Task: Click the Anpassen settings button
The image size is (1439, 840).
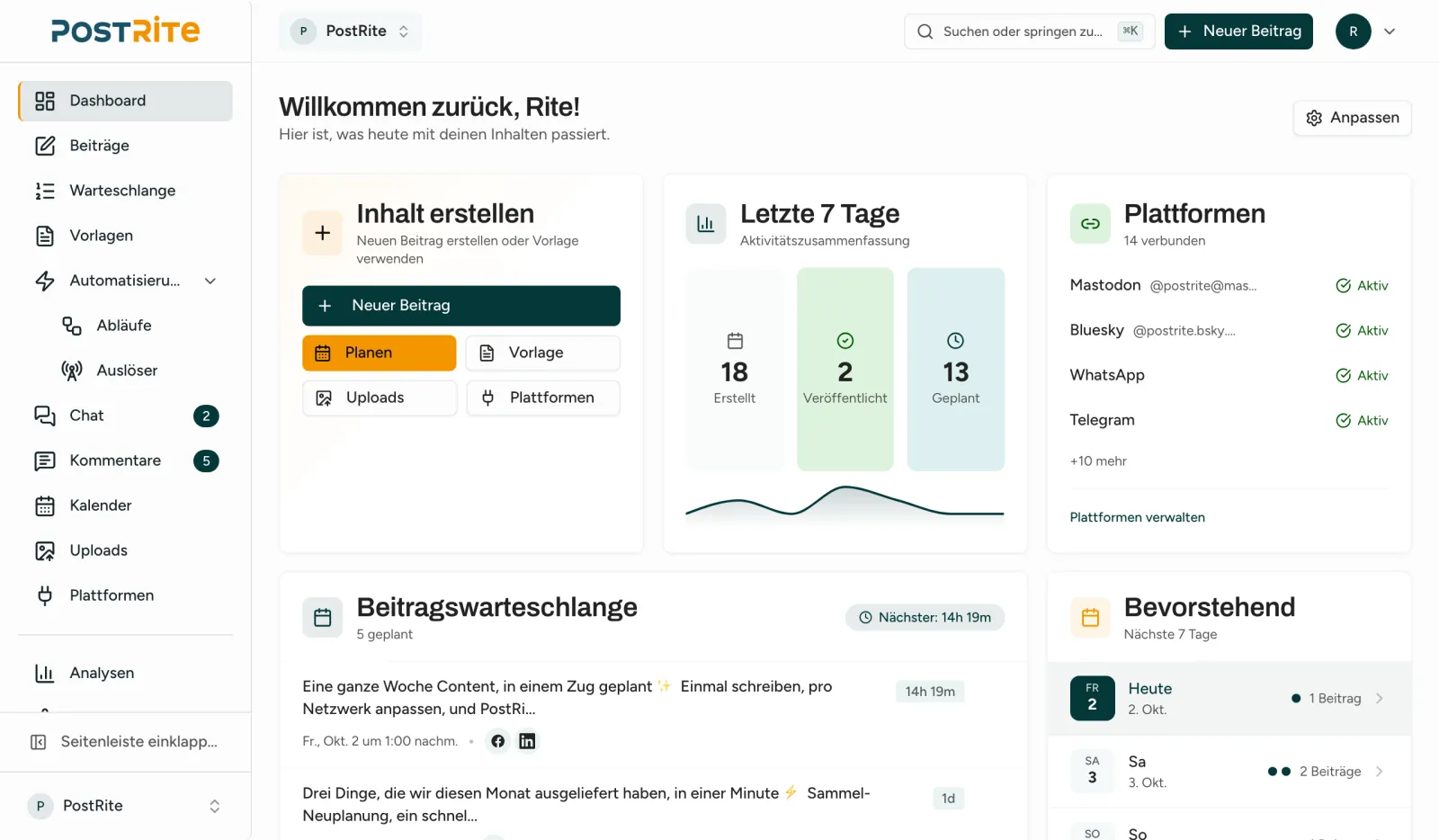Action: [1352, 118]
